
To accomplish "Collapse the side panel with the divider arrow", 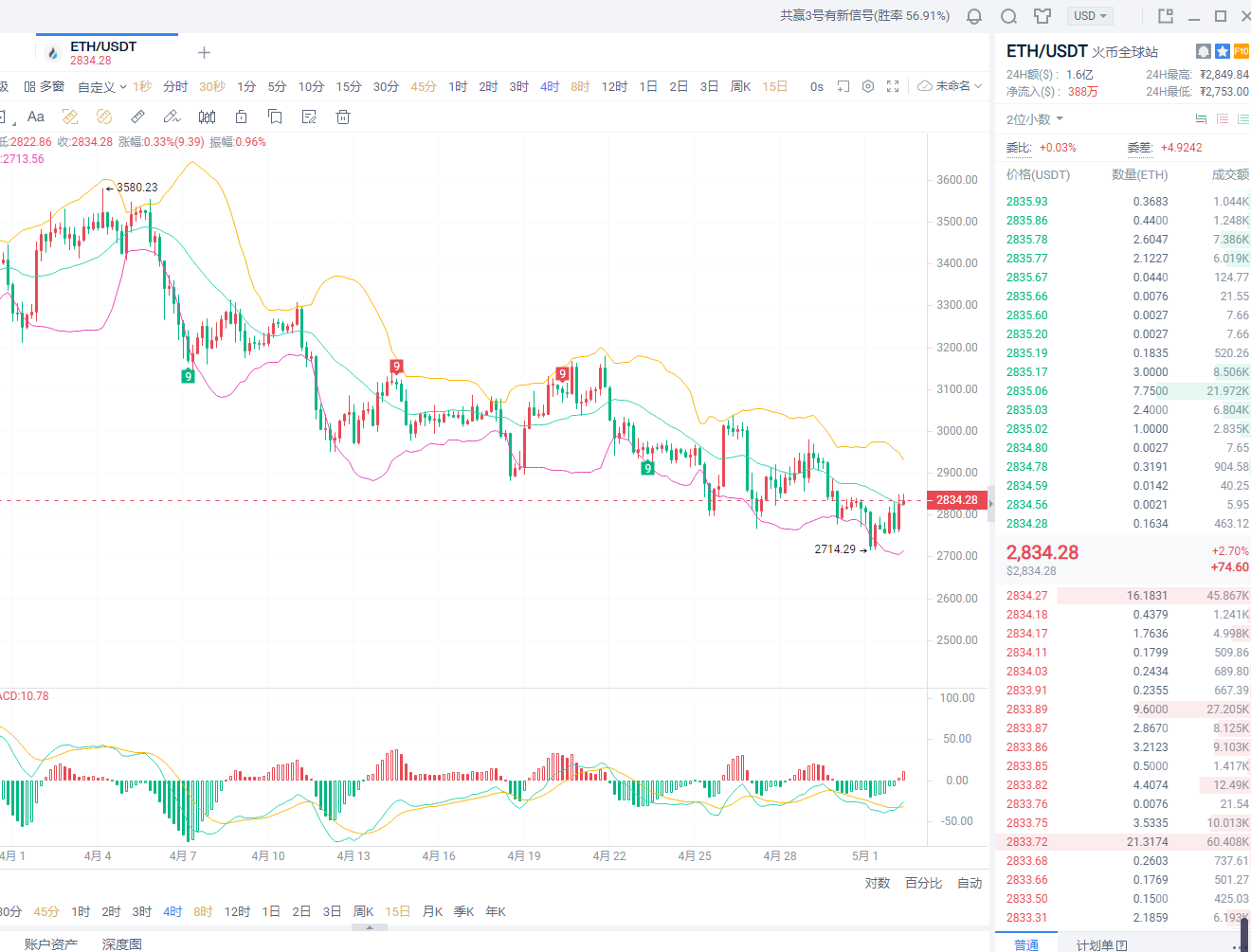I will (990, 504).
